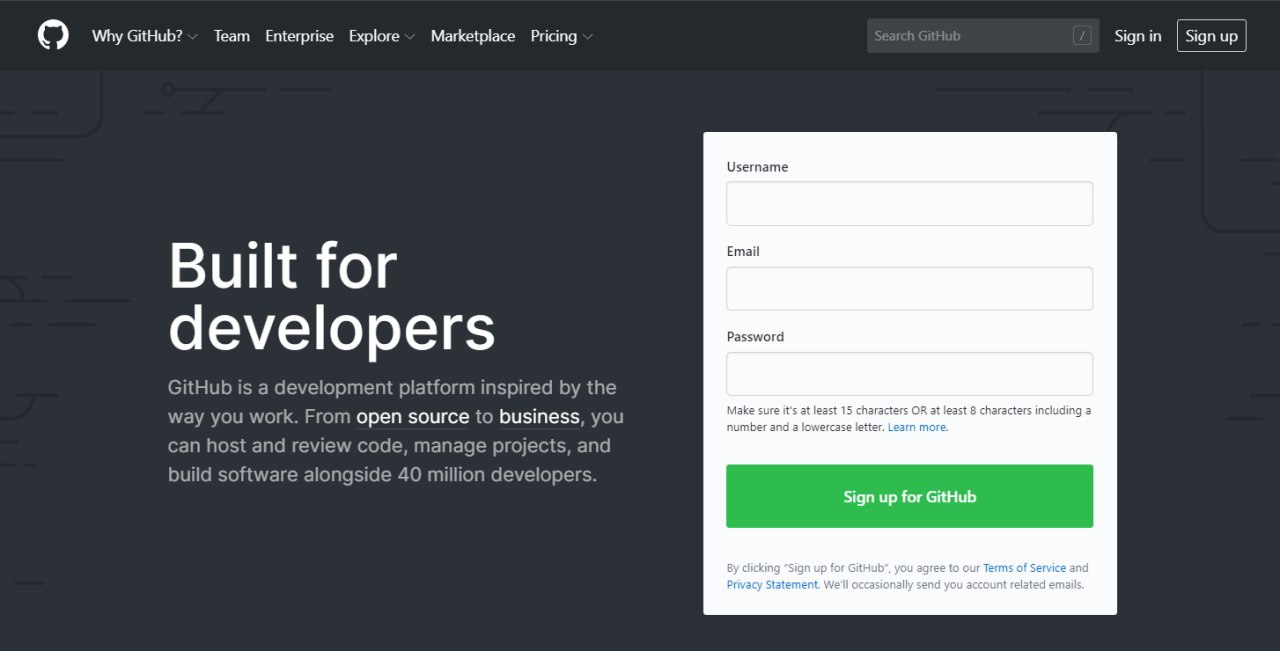Click the Sign in link
The height and width of the screenshot is (651, 1280).
click(1138, 36)
